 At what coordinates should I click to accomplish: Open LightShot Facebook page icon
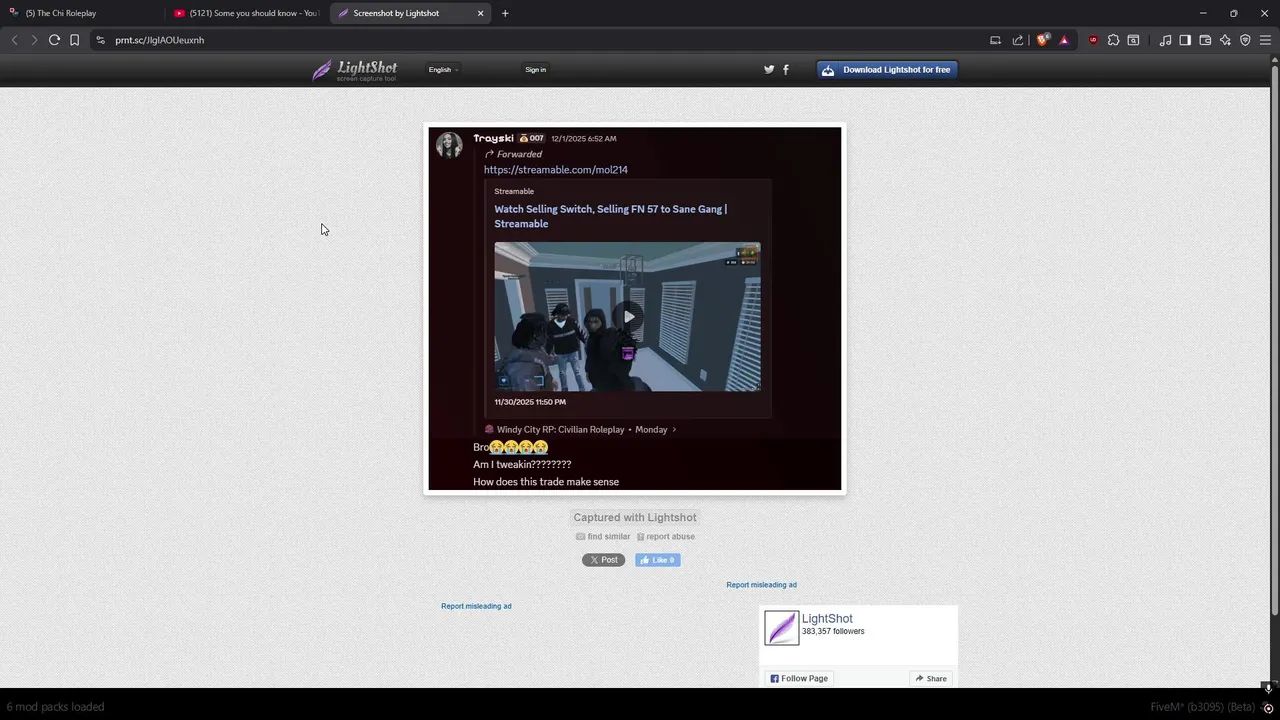pyautogui.click(x=785, y=69)
